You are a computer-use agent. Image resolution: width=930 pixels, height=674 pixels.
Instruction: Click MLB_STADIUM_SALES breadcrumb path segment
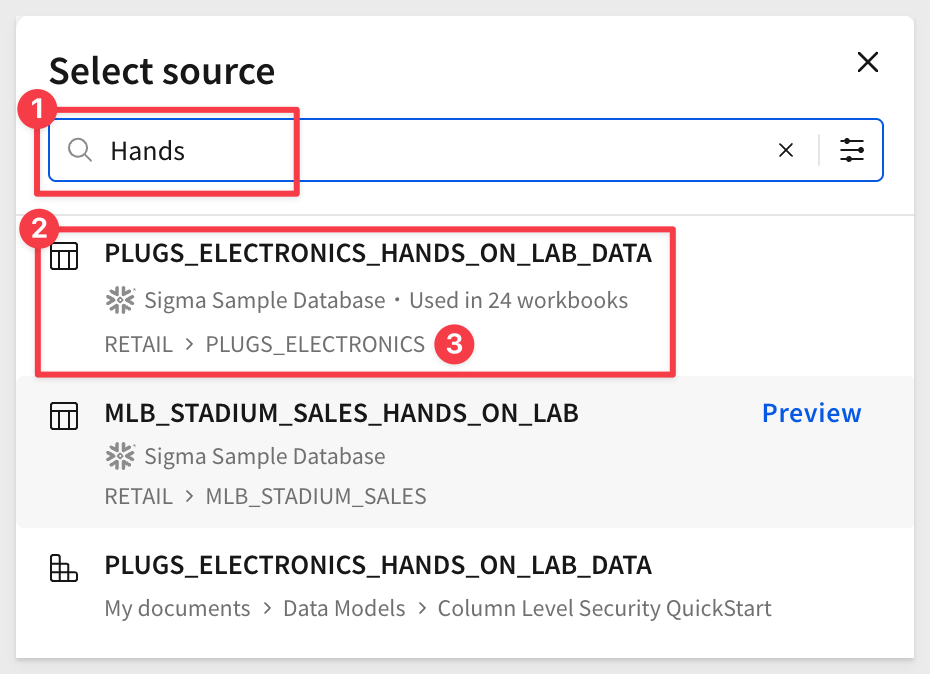click(316, 497)
